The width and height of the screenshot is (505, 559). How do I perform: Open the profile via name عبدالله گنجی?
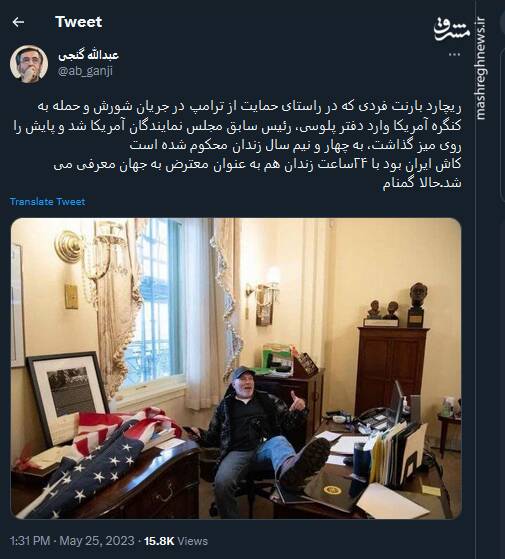(x=88, y=55)
